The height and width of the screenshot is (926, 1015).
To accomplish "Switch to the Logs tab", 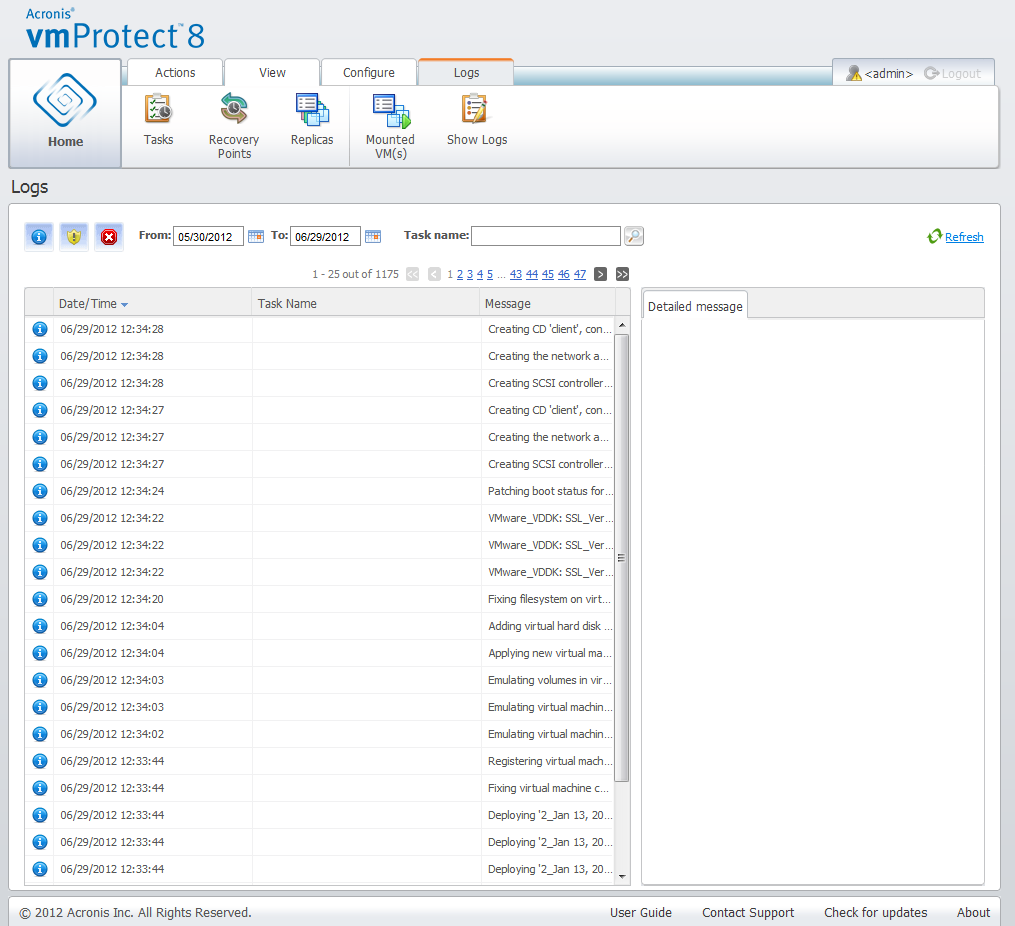I will click(466, 72).
